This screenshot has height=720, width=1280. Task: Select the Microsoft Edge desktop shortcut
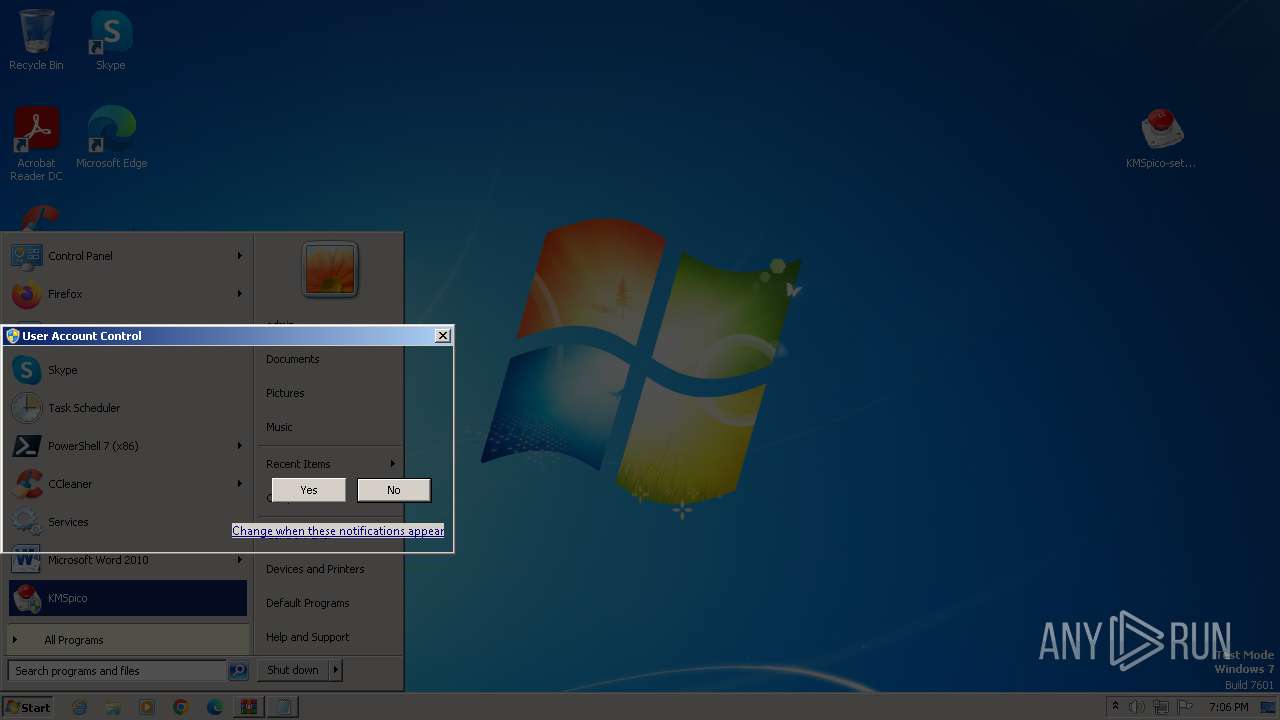111,138
